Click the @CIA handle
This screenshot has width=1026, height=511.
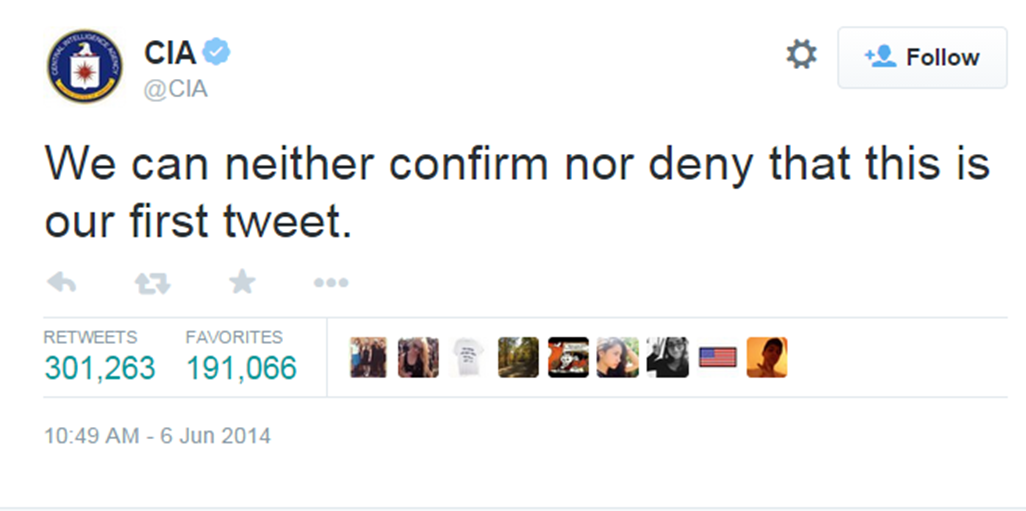pyautogui.click(x=175, y=89)
